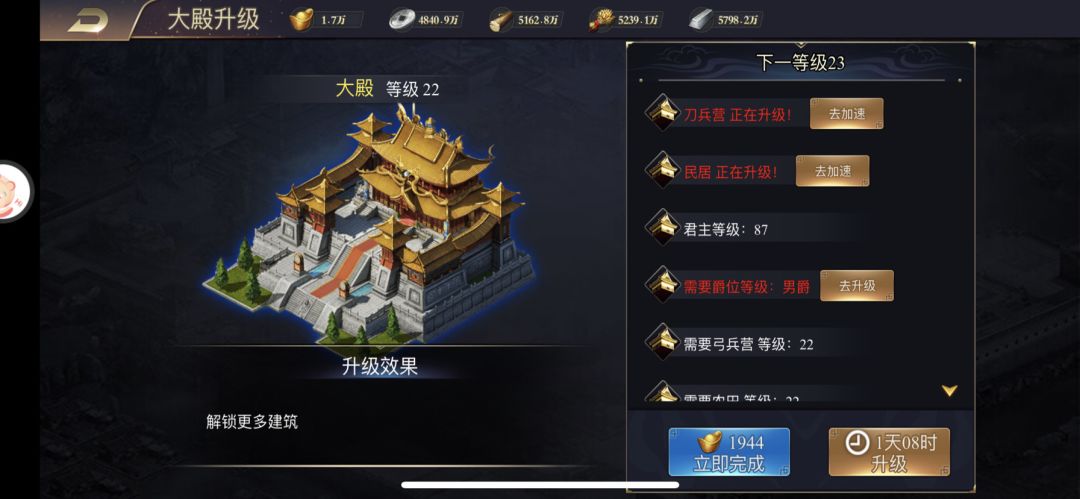Tap the 下一等级23 panel header
The height and width of the screenshot is (499, 1080).
[800, 63]
